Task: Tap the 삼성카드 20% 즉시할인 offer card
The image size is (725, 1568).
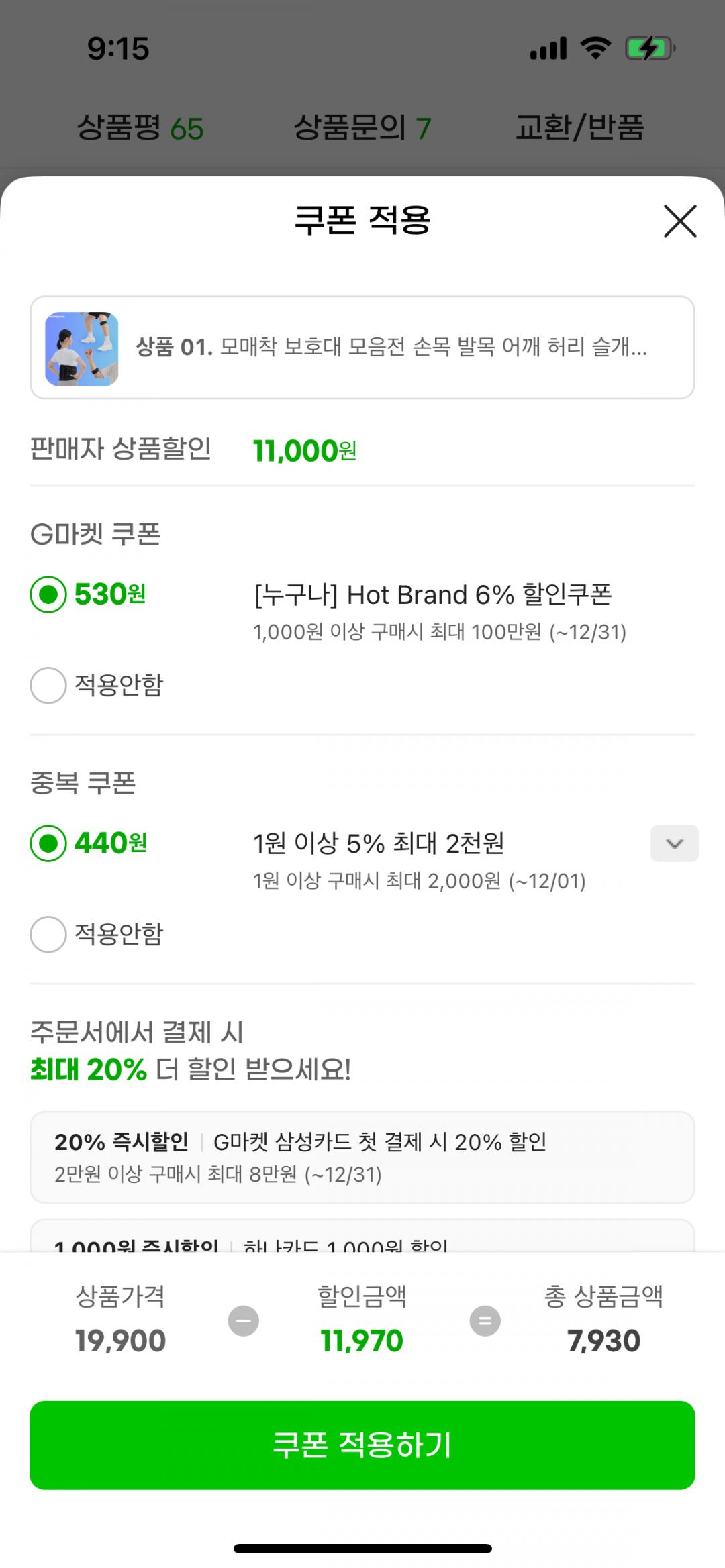Action: tap(362, 1157)
